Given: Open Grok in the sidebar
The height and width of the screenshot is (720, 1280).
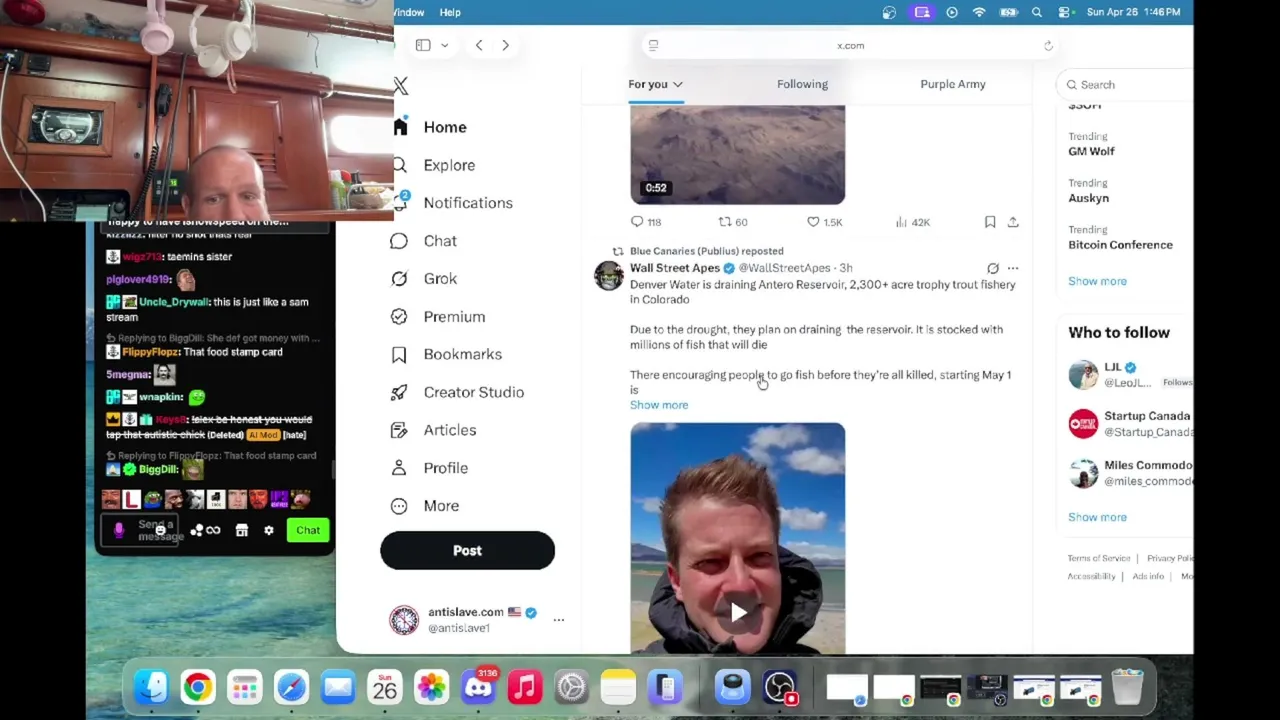Looking at the screenshot, I should coord(439,279).
